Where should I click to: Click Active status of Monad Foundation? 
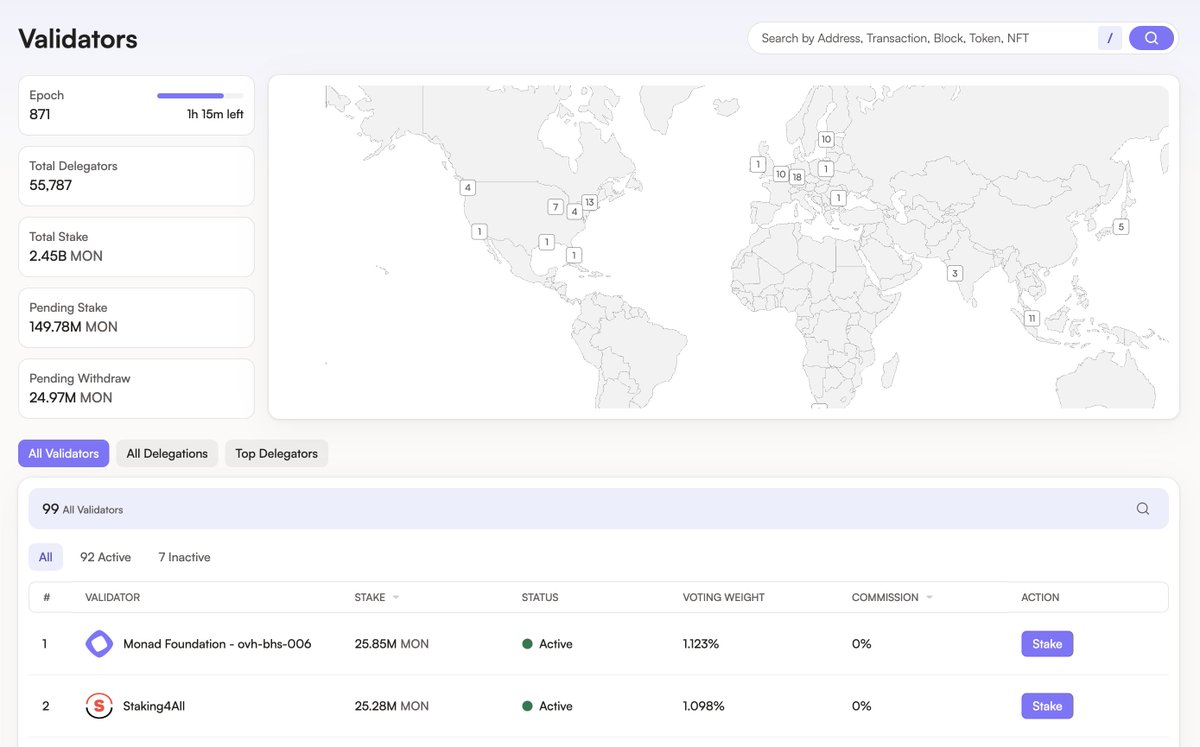click(548, 644)
